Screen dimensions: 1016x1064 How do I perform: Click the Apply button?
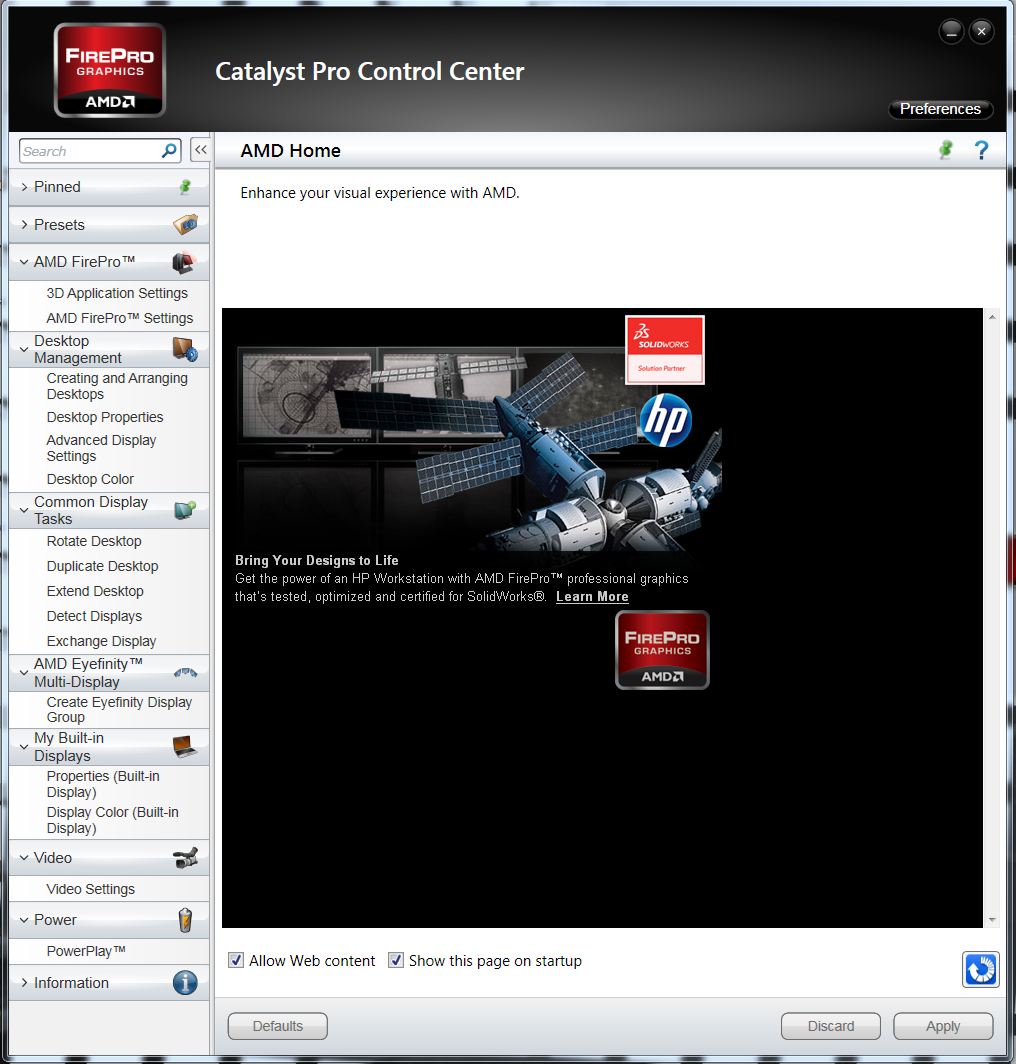[x=943, y=1026]
